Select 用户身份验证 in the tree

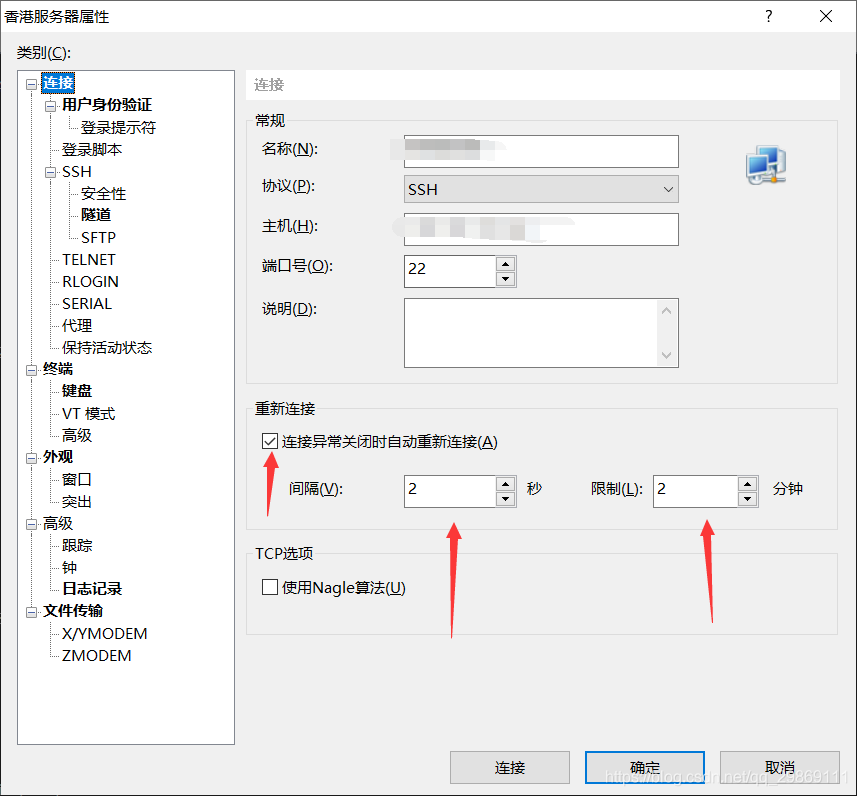point(107,105)
